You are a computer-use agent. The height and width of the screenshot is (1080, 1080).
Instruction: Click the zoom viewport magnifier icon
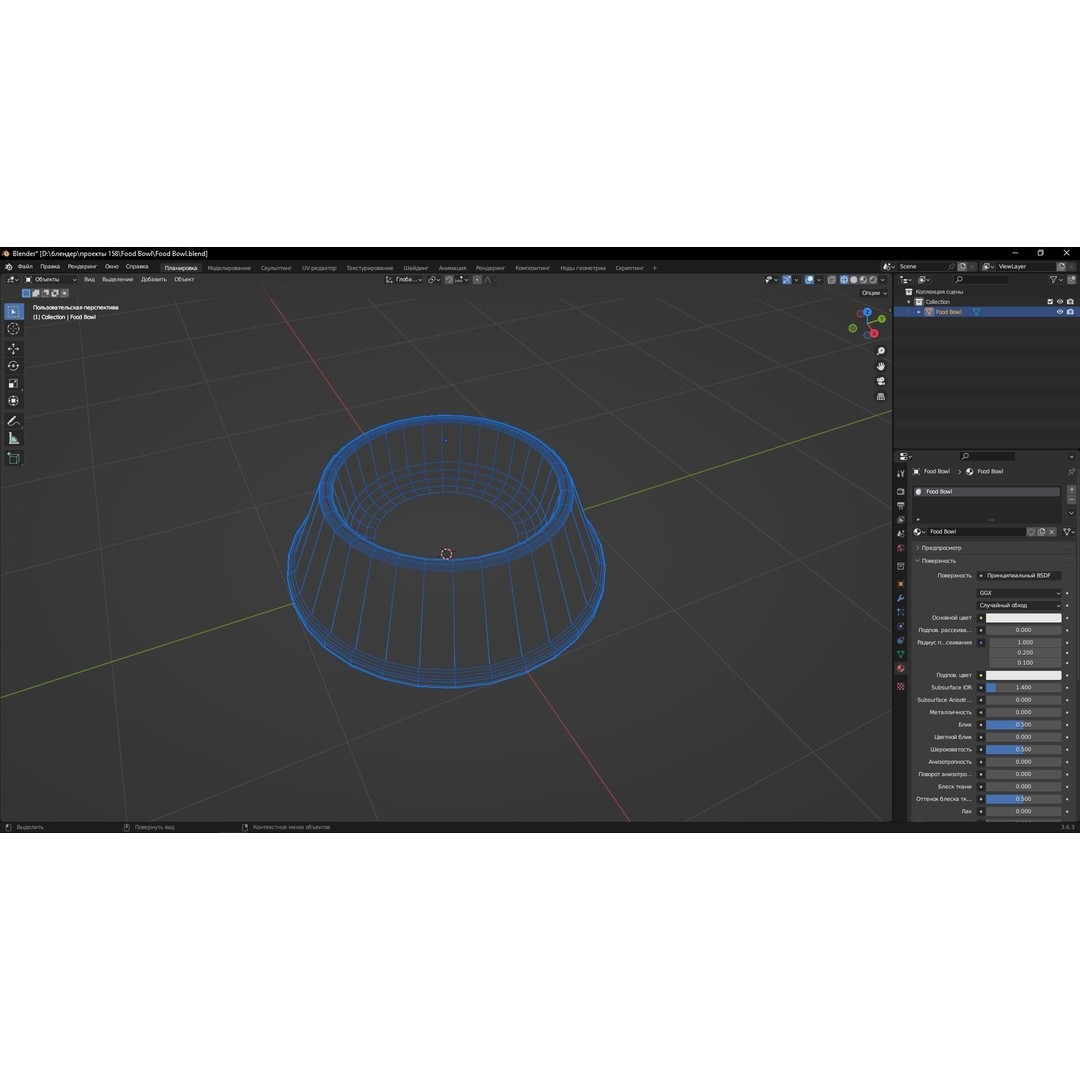coord(880,351)
